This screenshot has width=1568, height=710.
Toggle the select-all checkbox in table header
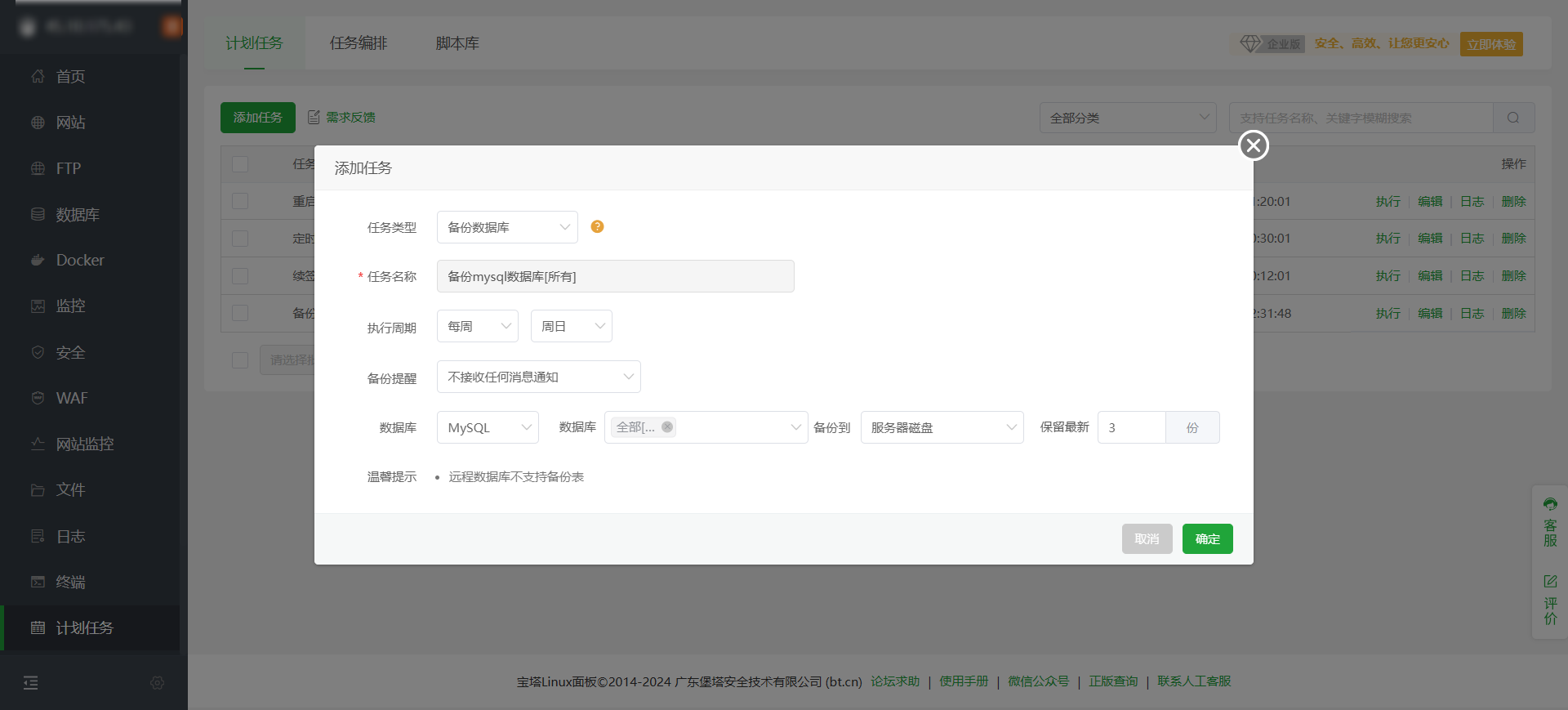(x=240, y=164)
